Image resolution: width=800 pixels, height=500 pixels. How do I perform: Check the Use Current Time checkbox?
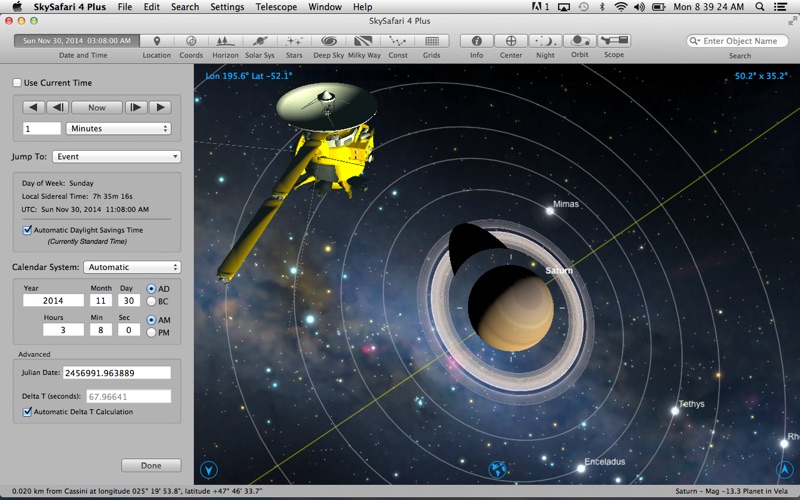17,82
